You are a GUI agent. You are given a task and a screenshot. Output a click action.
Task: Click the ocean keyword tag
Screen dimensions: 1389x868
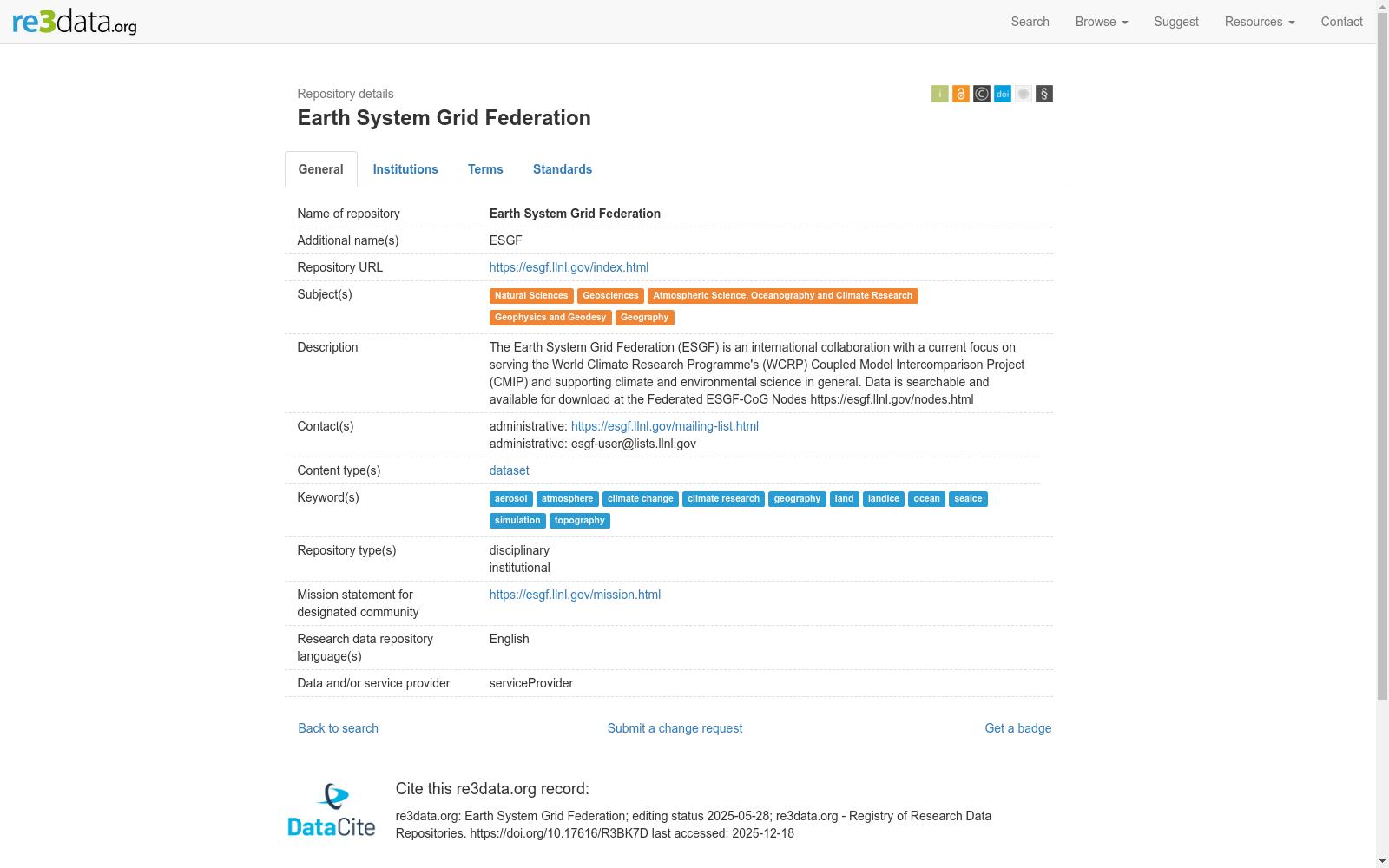[927, 499]
